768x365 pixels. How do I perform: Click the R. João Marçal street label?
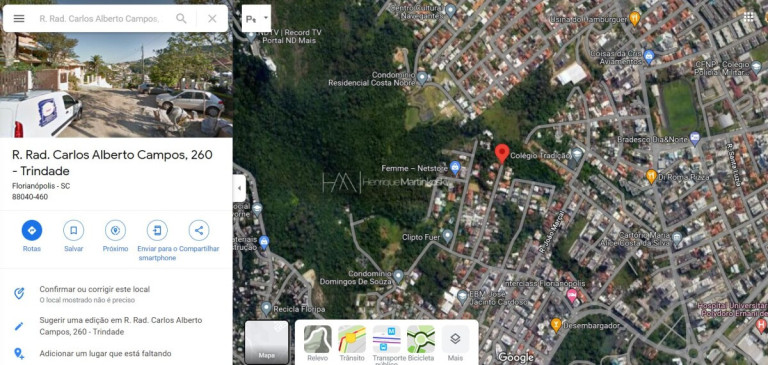[552, 231]
